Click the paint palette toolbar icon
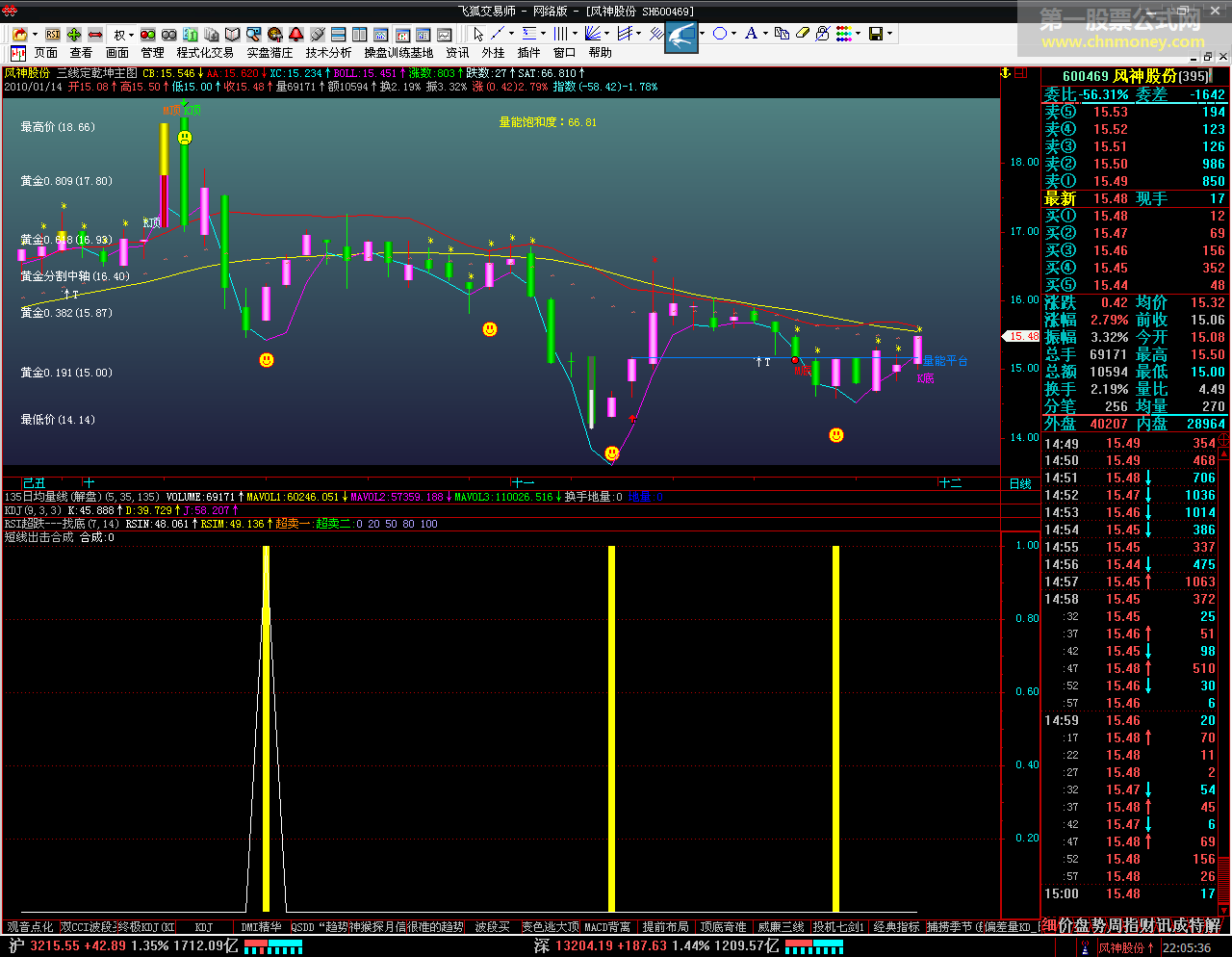Viewport: 1232px width, 957px height. (x=275, y=34)
